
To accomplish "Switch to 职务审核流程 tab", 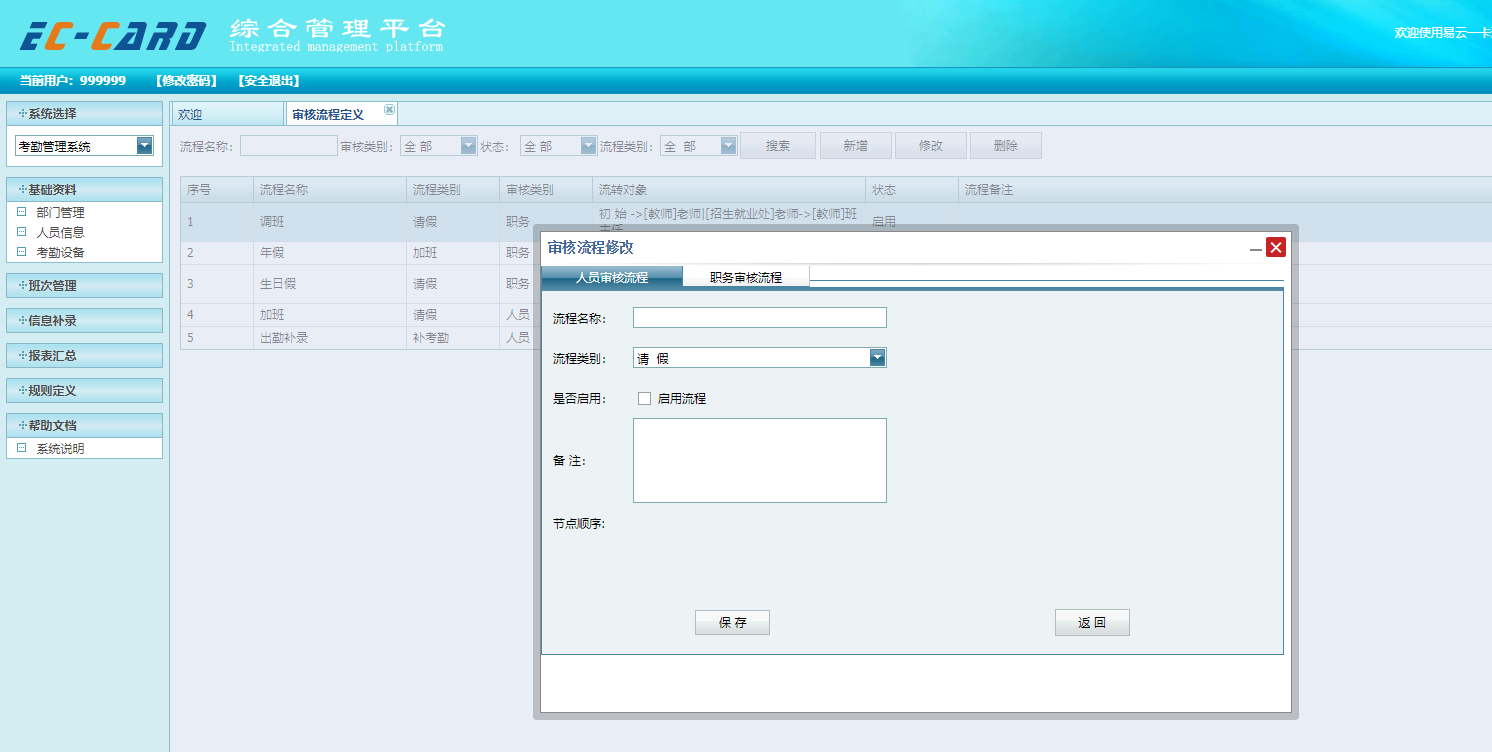I will coord(746,277).
